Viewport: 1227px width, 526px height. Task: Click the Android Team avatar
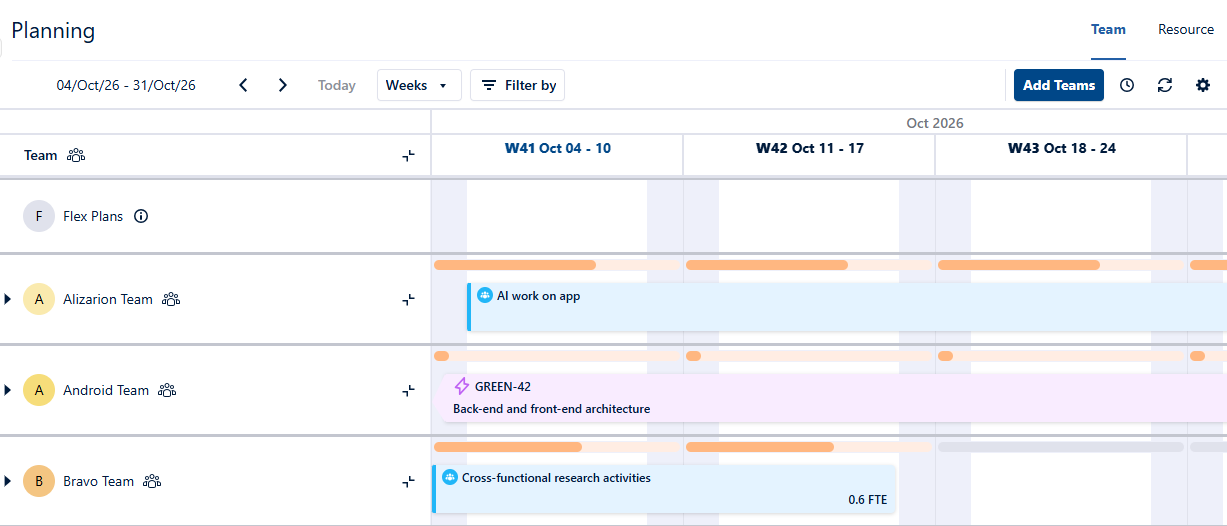coord(39,390)
